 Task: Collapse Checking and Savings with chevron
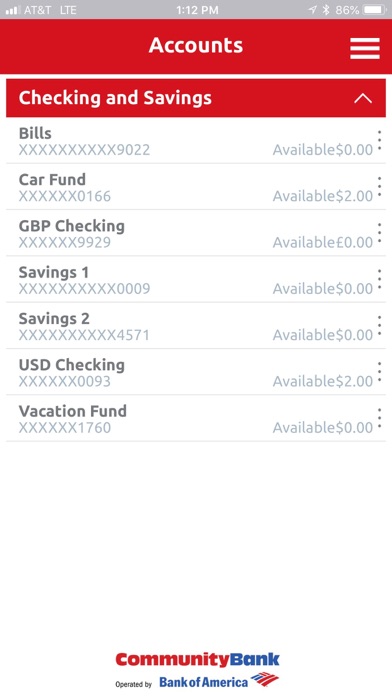(363, 99)
